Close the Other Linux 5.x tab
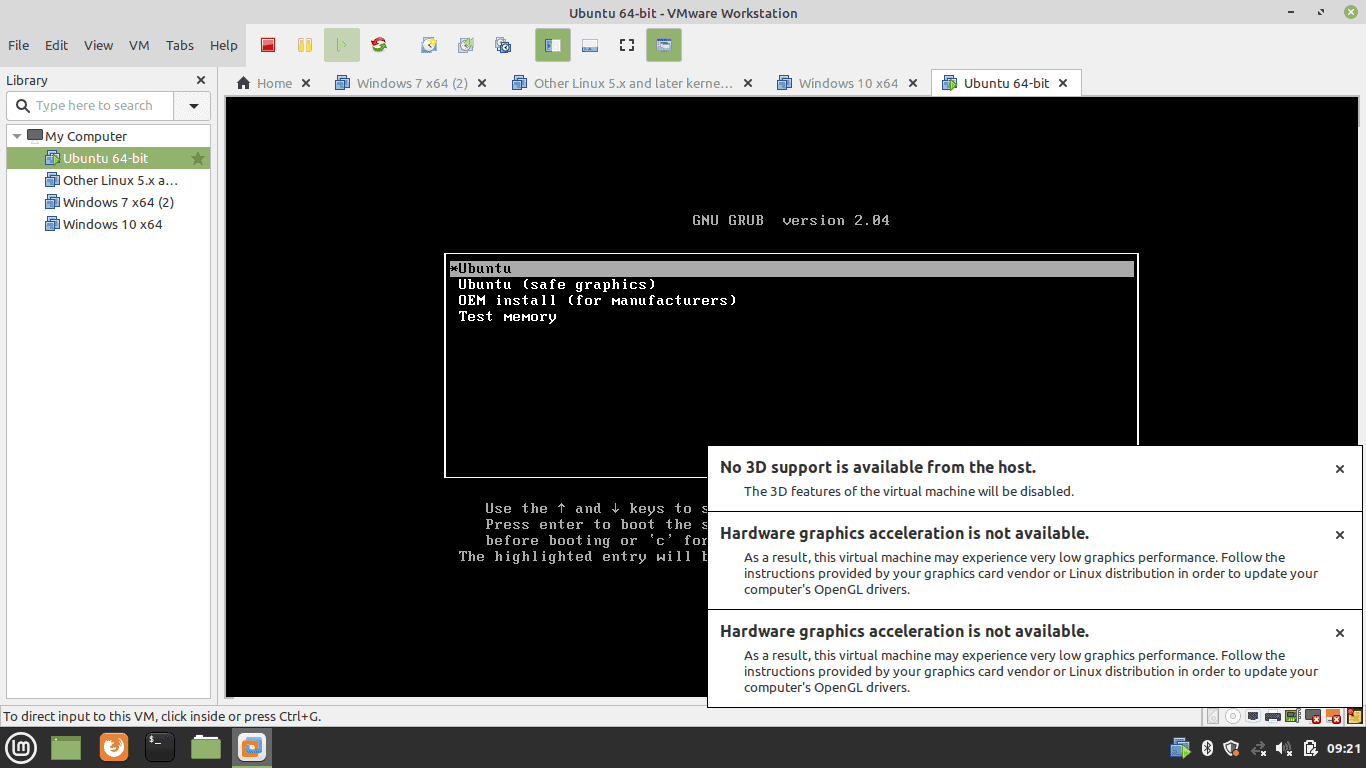Image resolution: width=1366 pixels, height=768 pixels. (x=749, y=83)
